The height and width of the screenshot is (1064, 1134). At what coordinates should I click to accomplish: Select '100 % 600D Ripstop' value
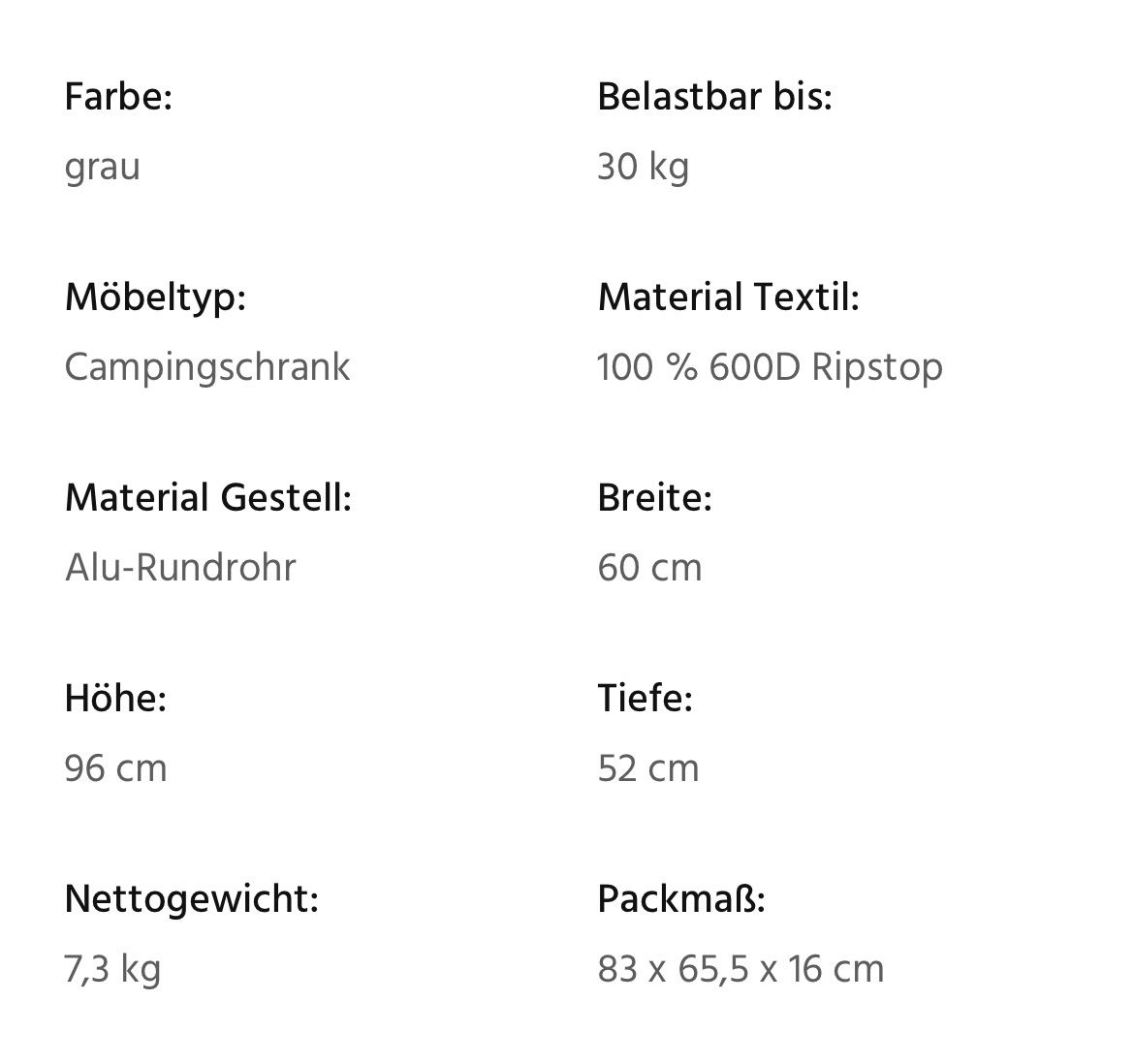point(770,367)
